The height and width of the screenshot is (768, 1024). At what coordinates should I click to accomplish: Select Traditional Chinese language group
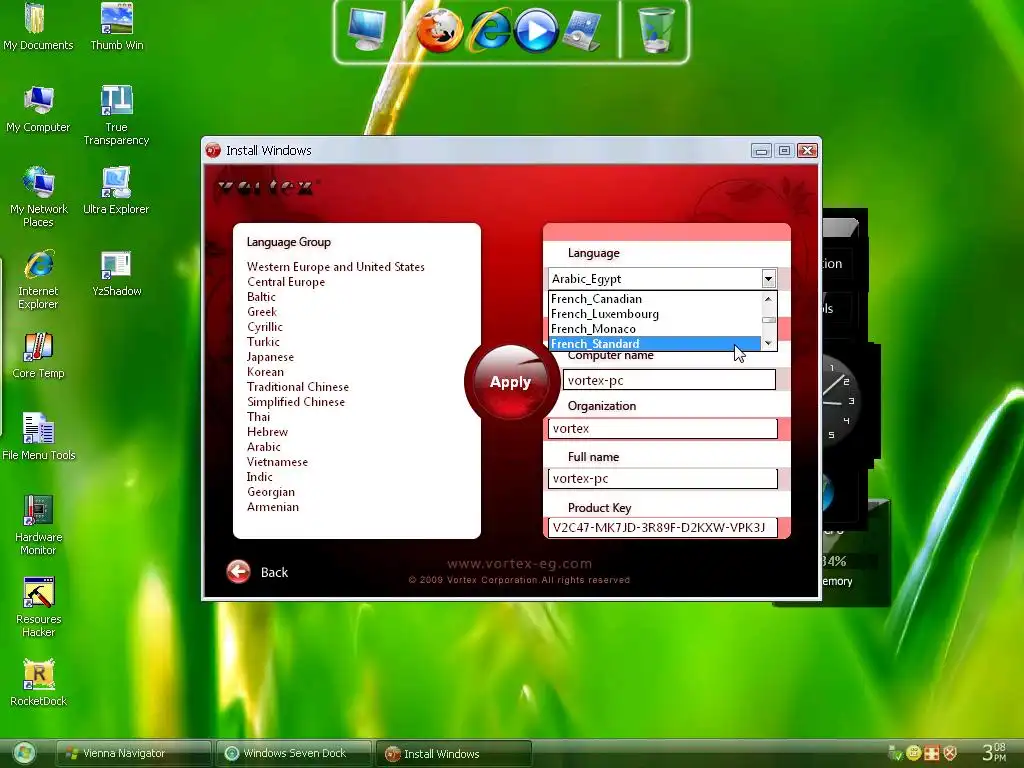point(298,387)
